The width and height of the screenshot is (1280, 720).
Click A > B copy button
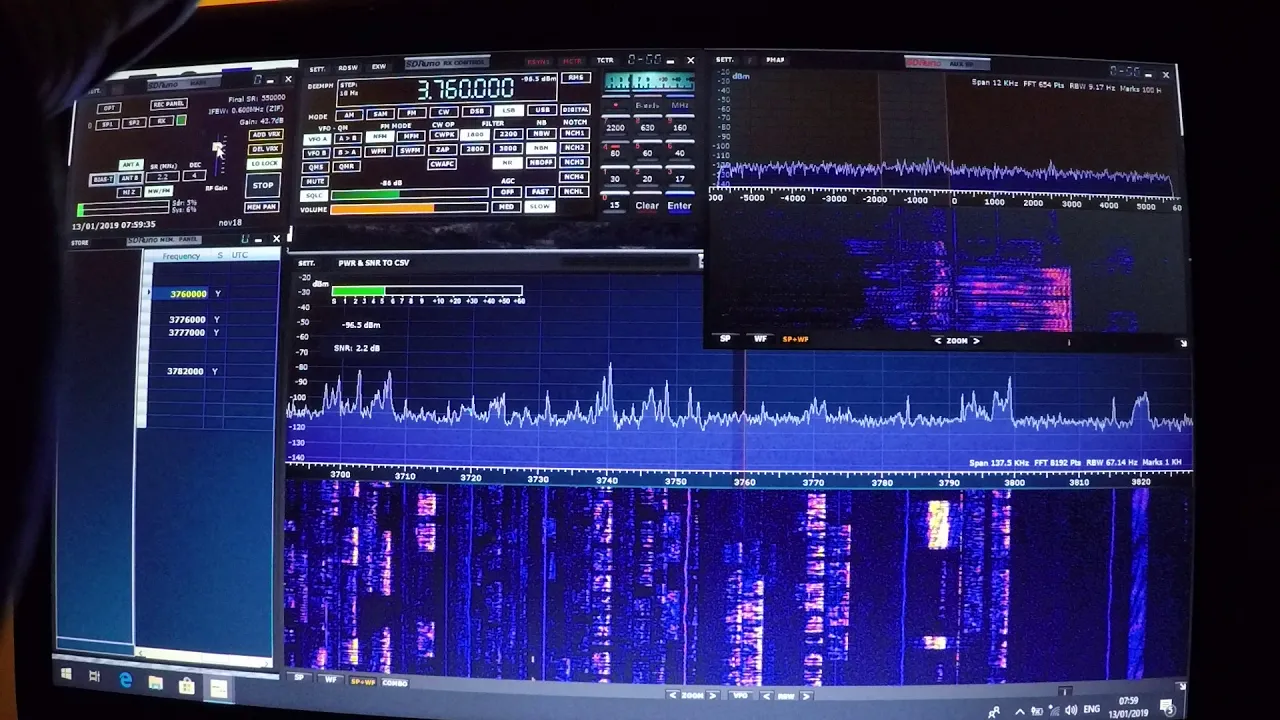348,138
